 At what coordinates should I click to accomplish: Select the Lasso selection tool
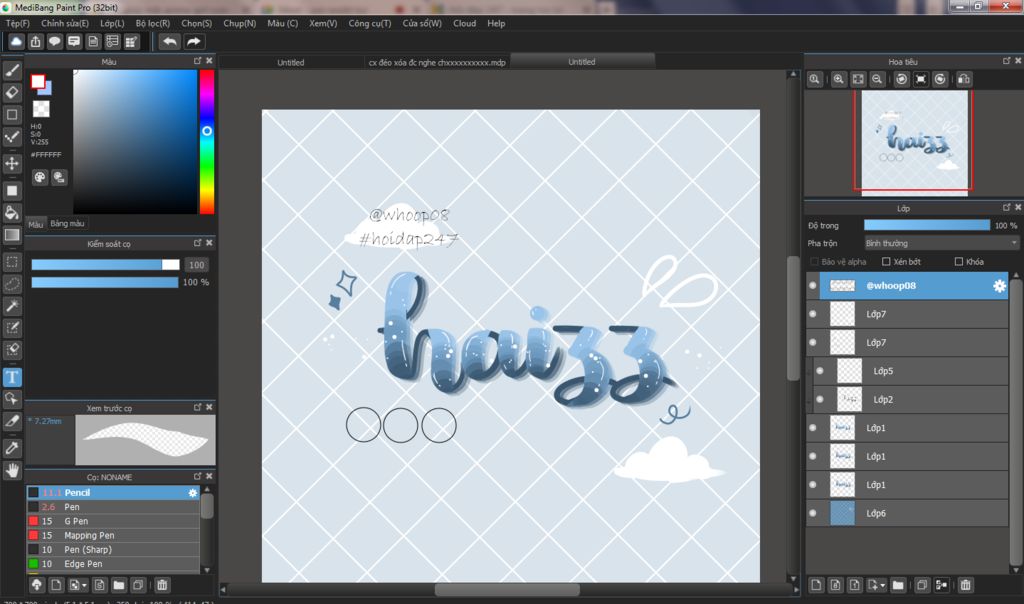12,284
